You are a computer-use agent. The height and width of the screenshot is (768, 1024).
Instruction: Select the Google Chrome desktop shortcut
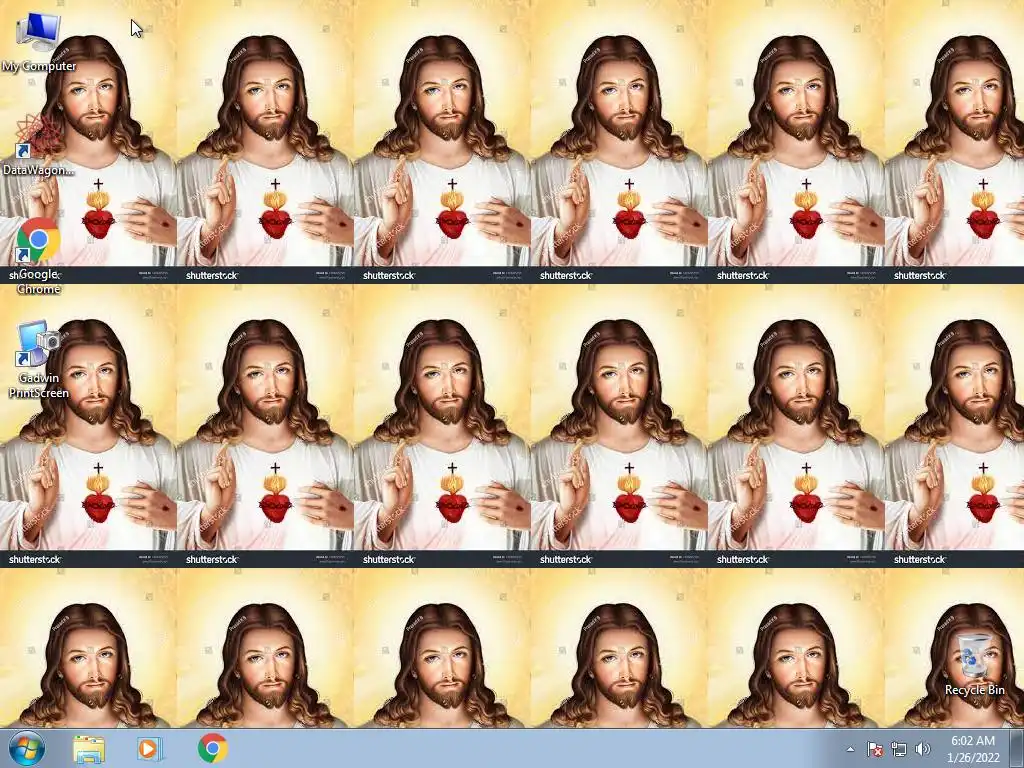[x=39, y=257]
